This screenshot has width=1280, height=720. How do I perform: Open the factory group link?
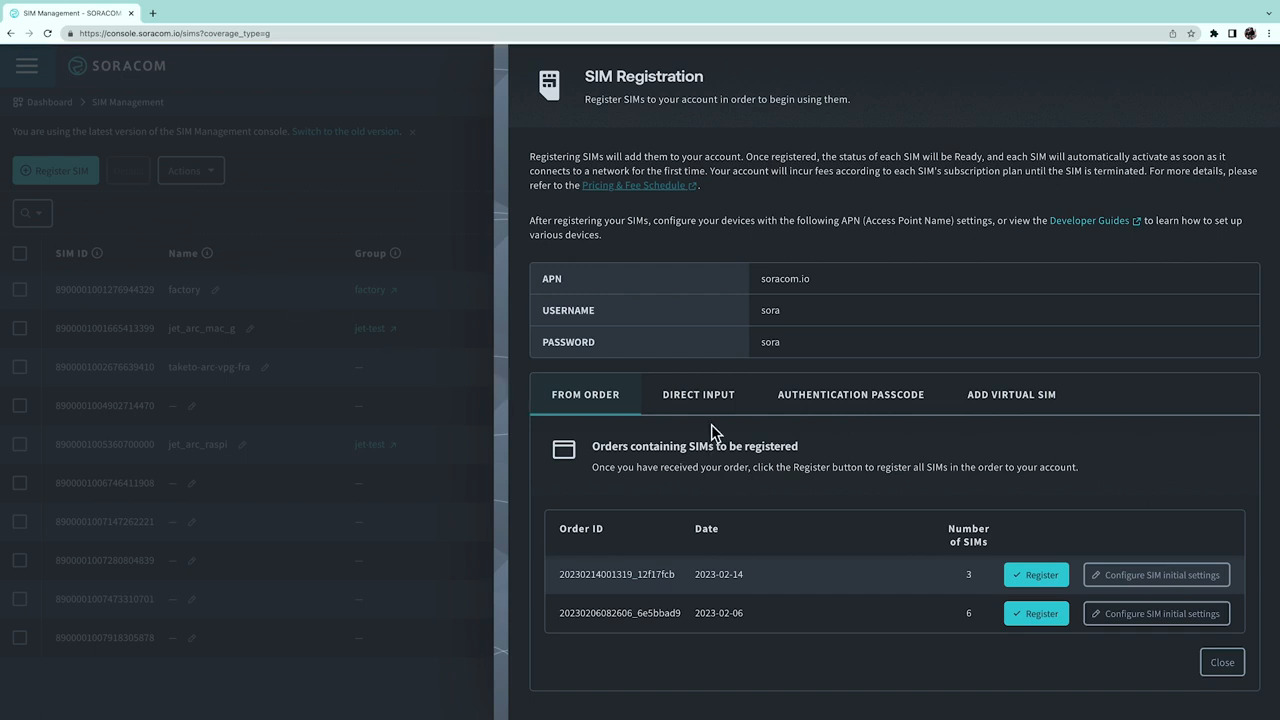coord(376,290)
